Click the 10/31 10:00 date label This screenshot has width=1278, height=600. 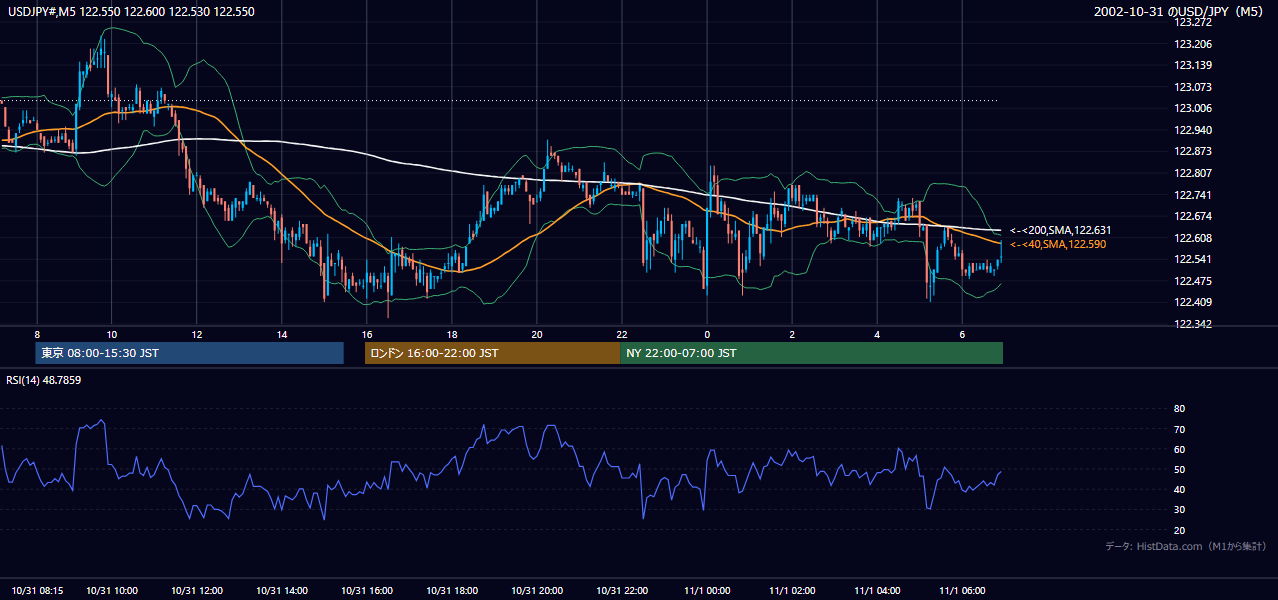(x=112, y=590)
